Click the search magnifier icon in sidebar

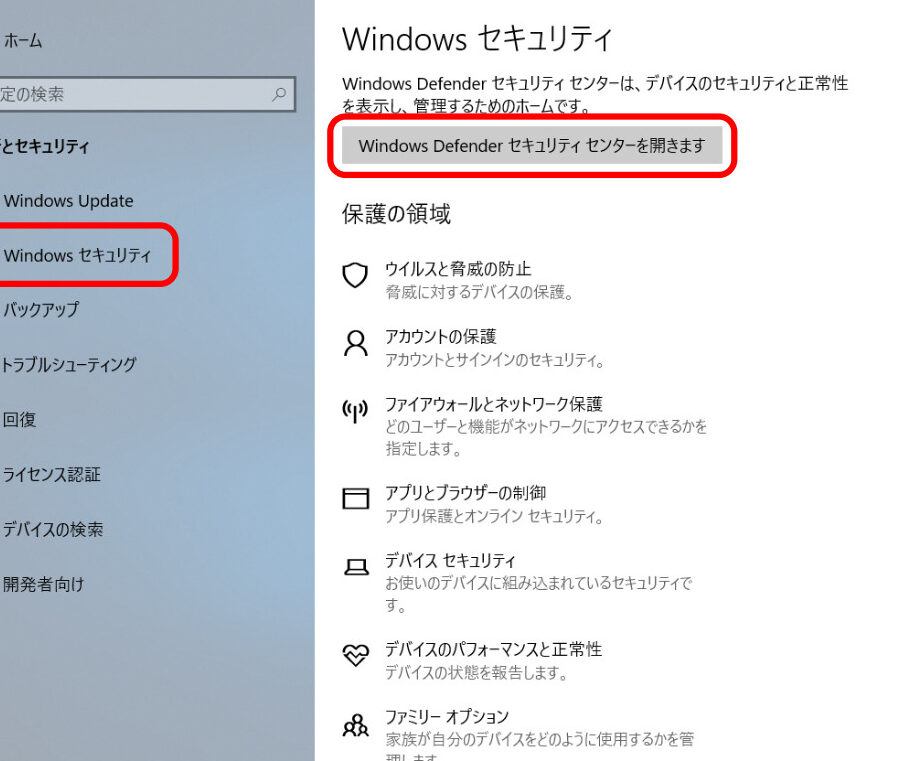[279, 95]
